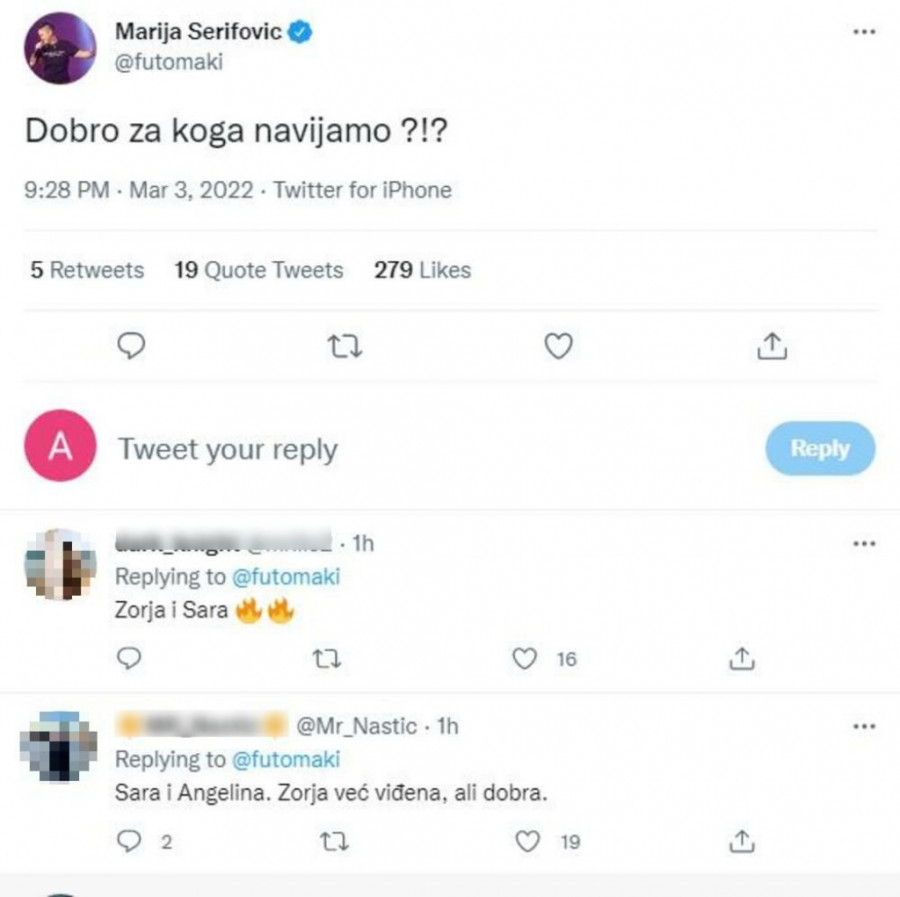The width and height of the screenshot is (900, 897).
Task: Open more options on 'Zorja i Sara' reply
Action: click(863, 543)
